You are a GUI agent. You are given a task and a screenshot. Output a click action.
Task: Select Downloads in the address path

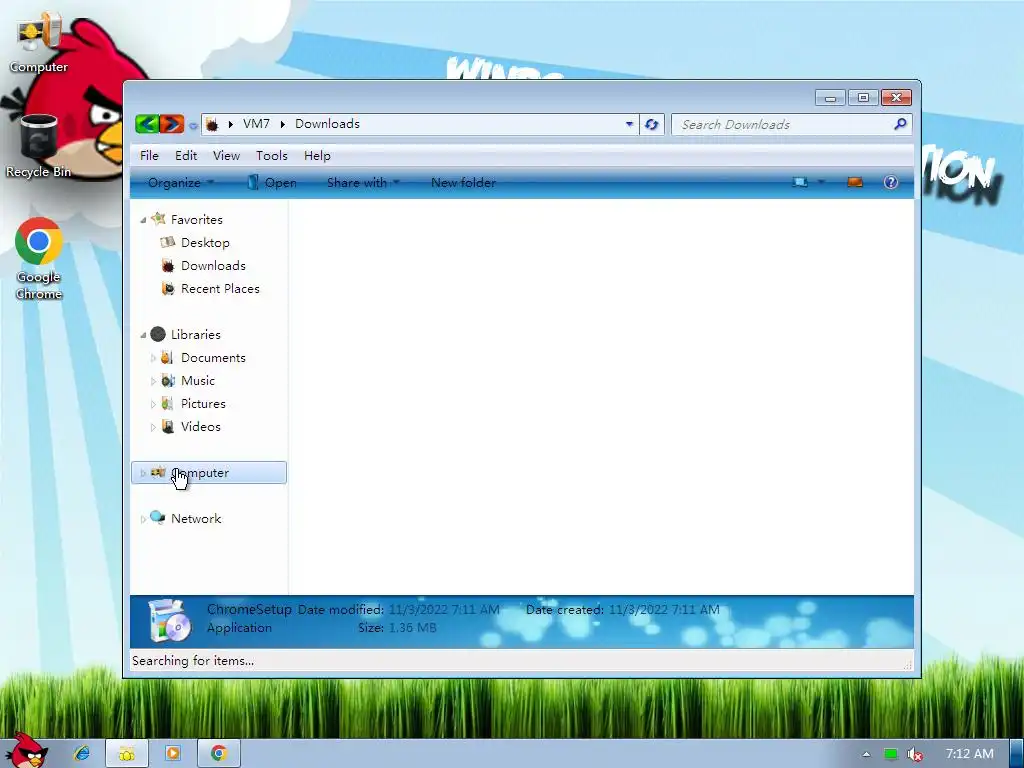point(327,124)
